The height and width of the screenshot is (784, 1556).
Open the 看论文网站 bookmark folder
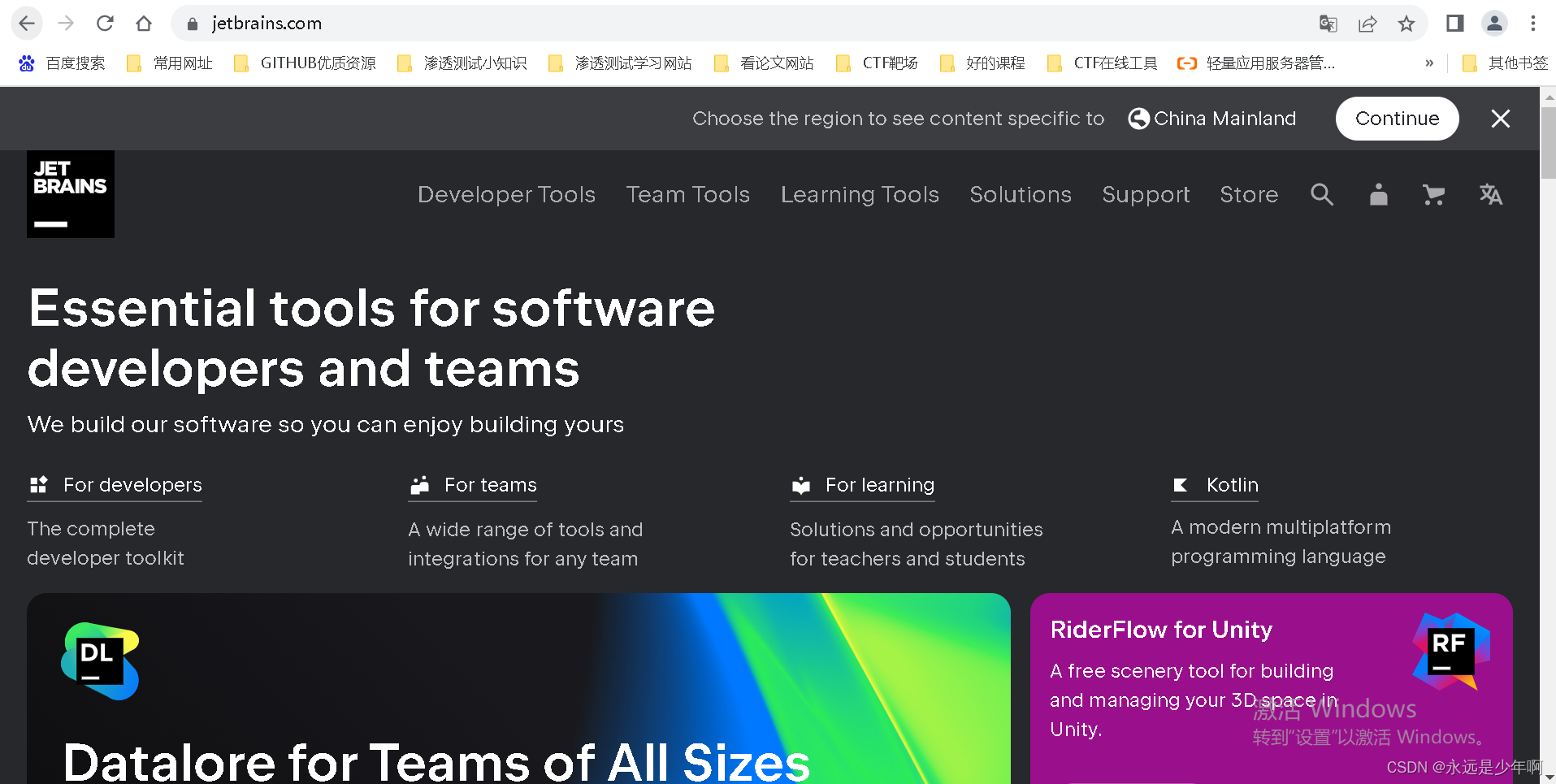point(764,63)
